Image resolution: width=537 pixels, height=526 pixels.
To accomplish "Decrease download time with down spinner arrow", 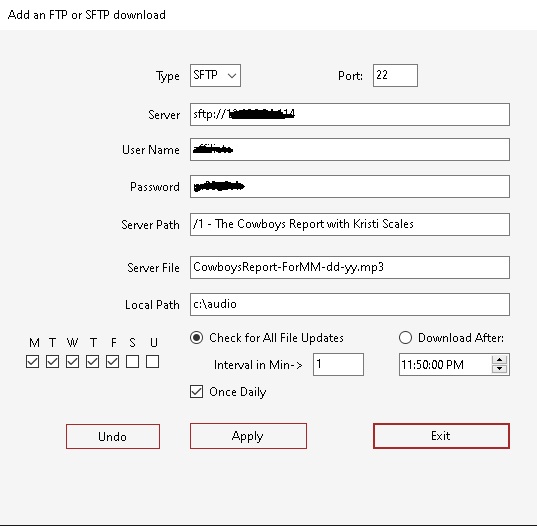I will pyautogui.click(x=500, y=368).
